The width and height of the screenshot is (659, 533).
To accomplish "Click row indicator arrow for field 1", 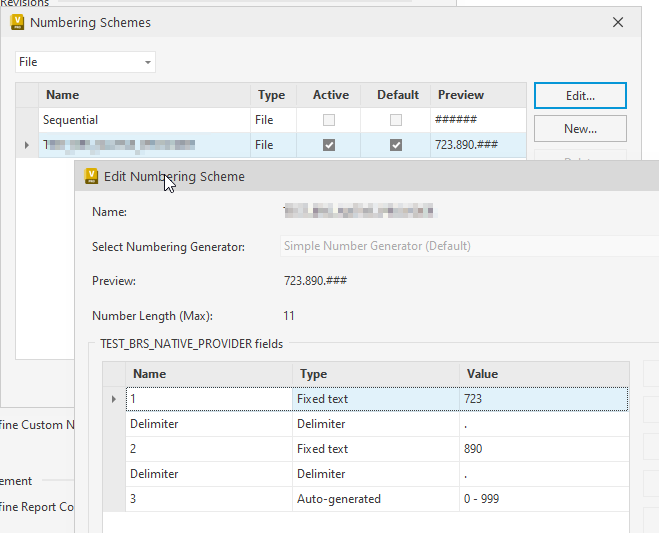I will click(x=113, y=399).
